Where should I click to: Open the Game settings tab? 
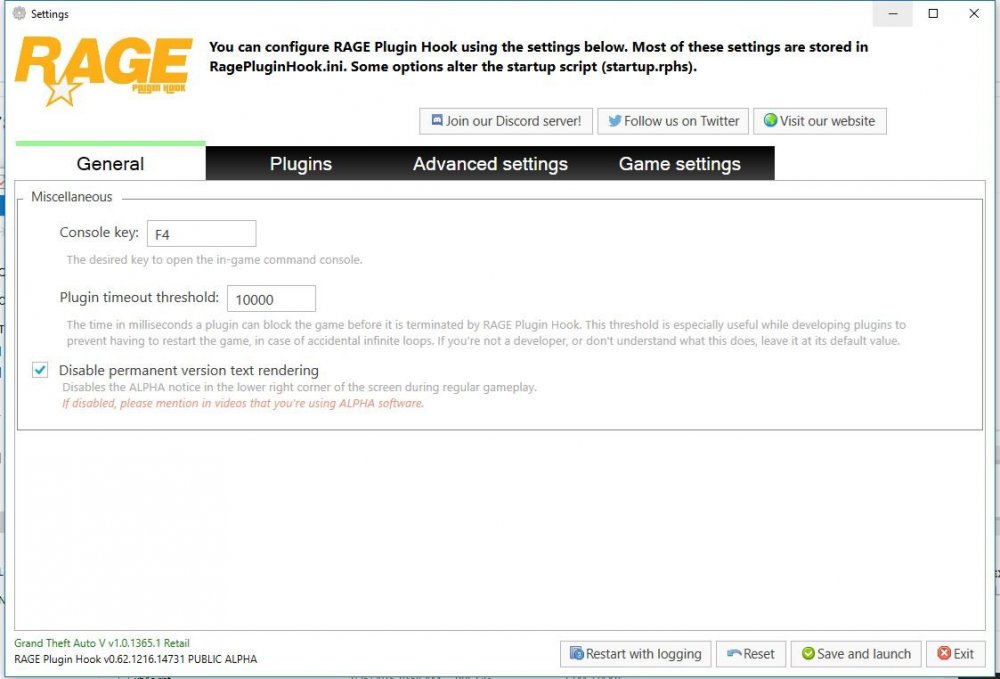tap(680, 164)
